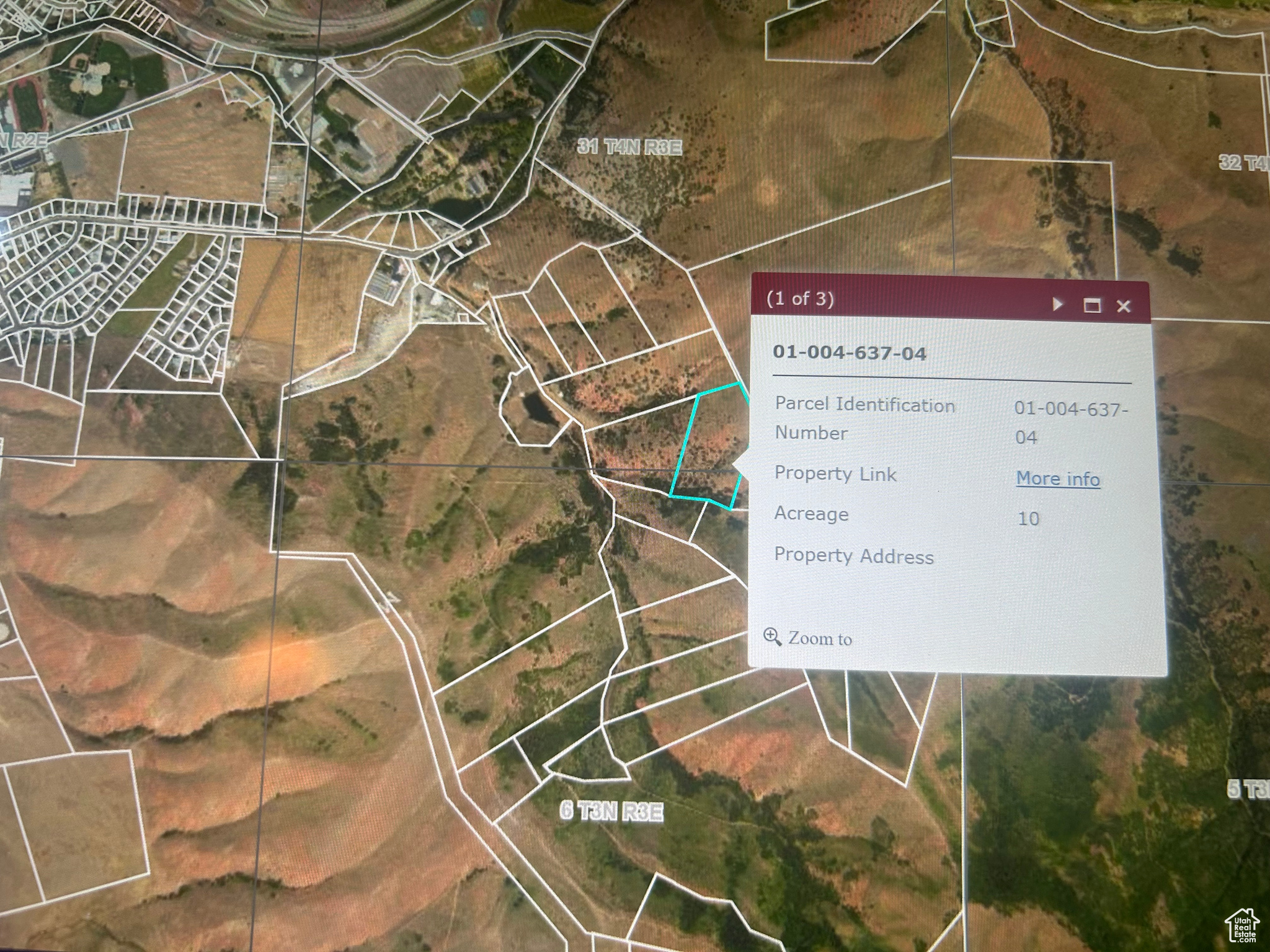1270x952 pixels.
Task: Click the Property Address field label
Action: pyautogui.click(x=853, y=556)
